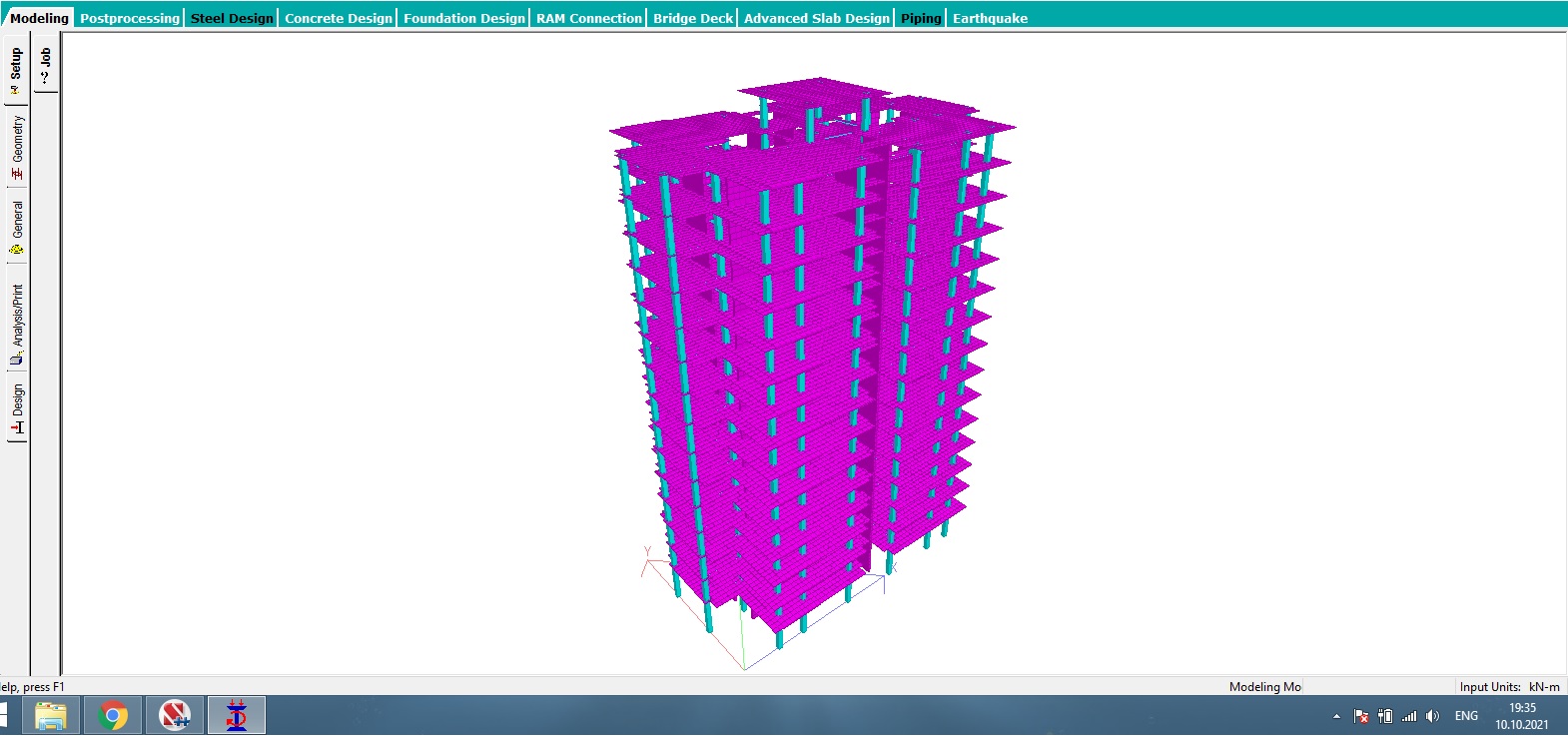1568x736 pixels.
Task: Change the ENG input language
Action: coord(1466,716)
